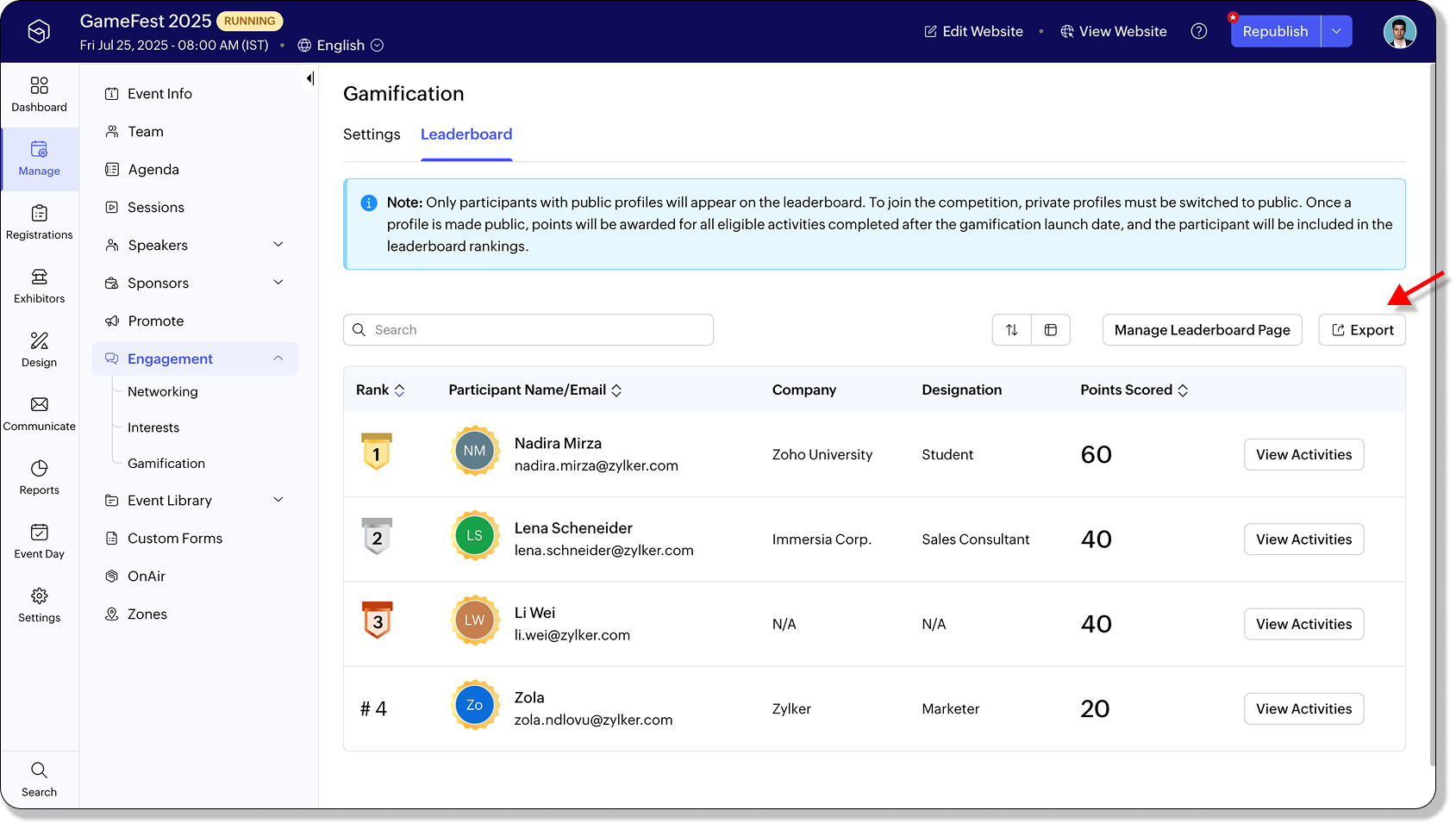This screenshot has height=823, width=1456.
Task: View Activities for Nadira Mirza
Action: pyautogui.click(x=1303, y=454)
